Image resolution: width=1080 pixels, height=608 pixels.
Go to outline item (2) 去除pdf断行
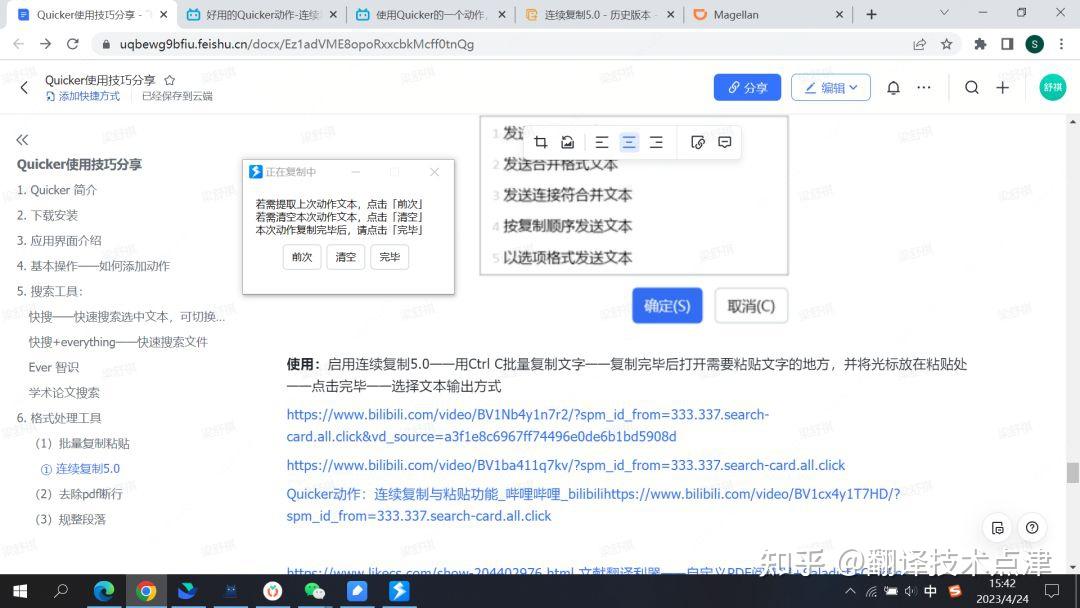pyautogui.click(x=79, y=494)
